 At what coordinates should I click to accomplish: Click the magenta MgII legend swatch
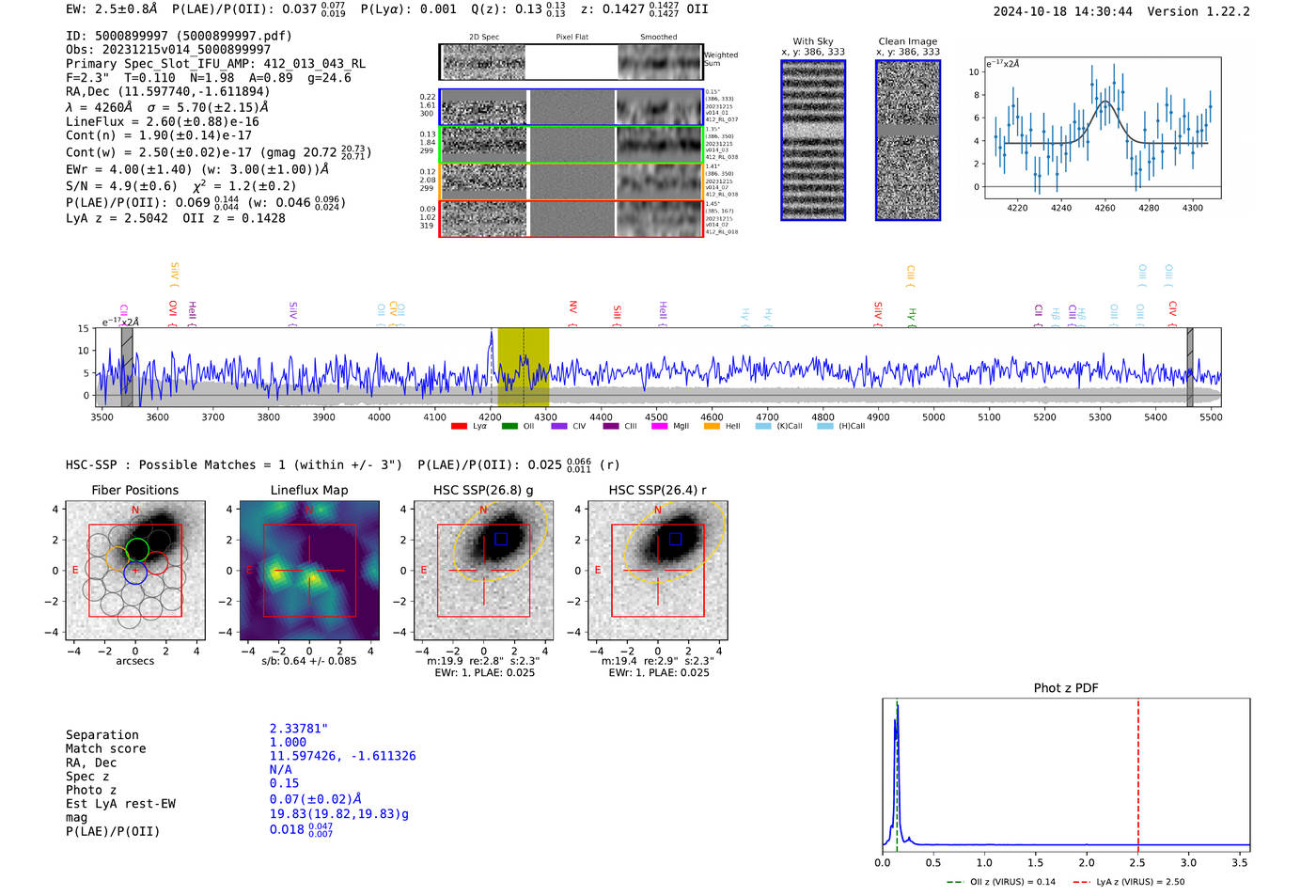pos(659,427)
